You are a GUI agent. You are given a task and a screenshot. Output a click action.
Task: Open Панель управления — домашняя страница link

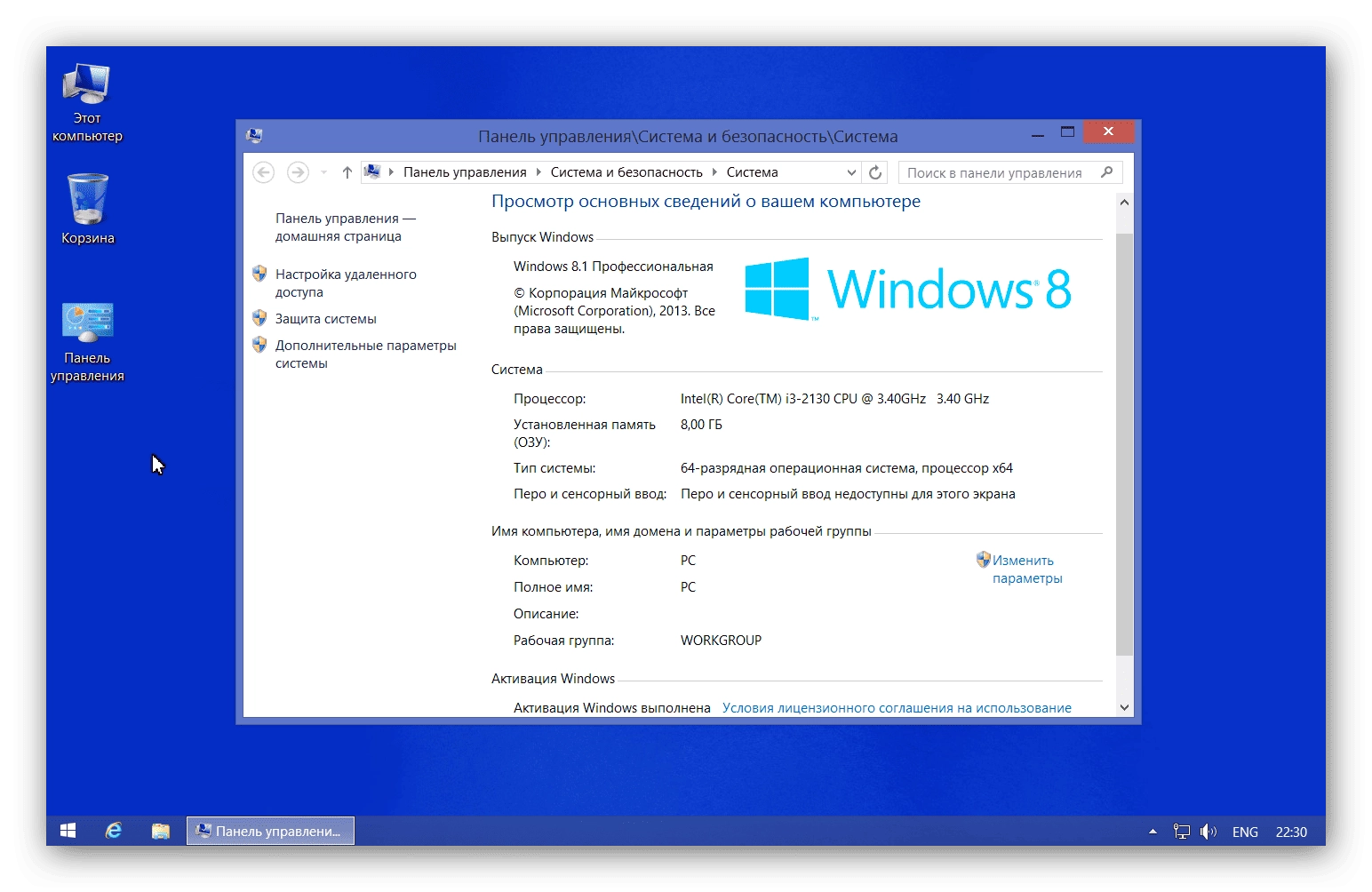point(346,227)
